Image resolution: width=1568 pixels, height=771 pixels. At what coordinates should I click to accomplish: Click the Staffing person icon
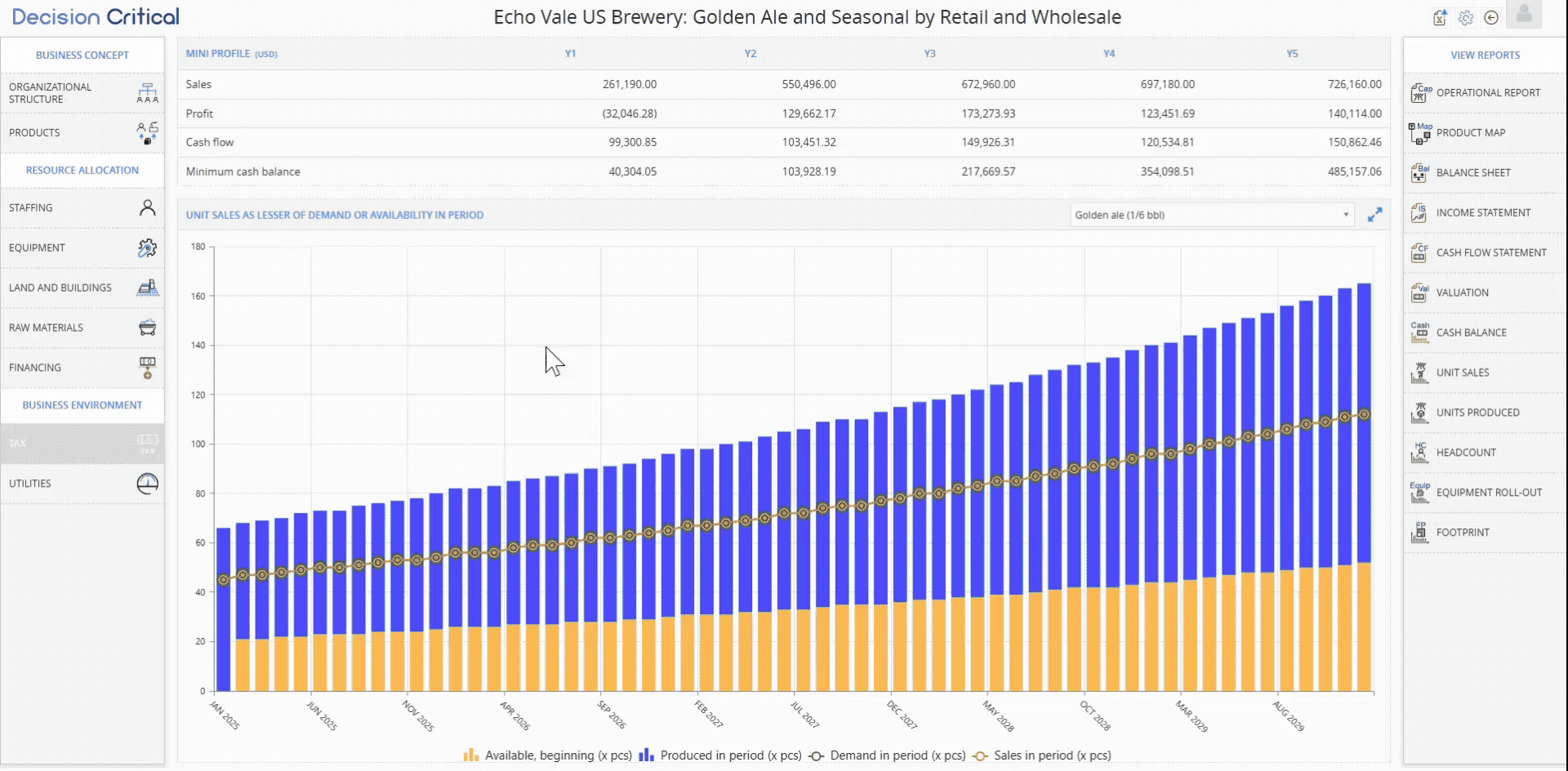[x=147, y=207]
